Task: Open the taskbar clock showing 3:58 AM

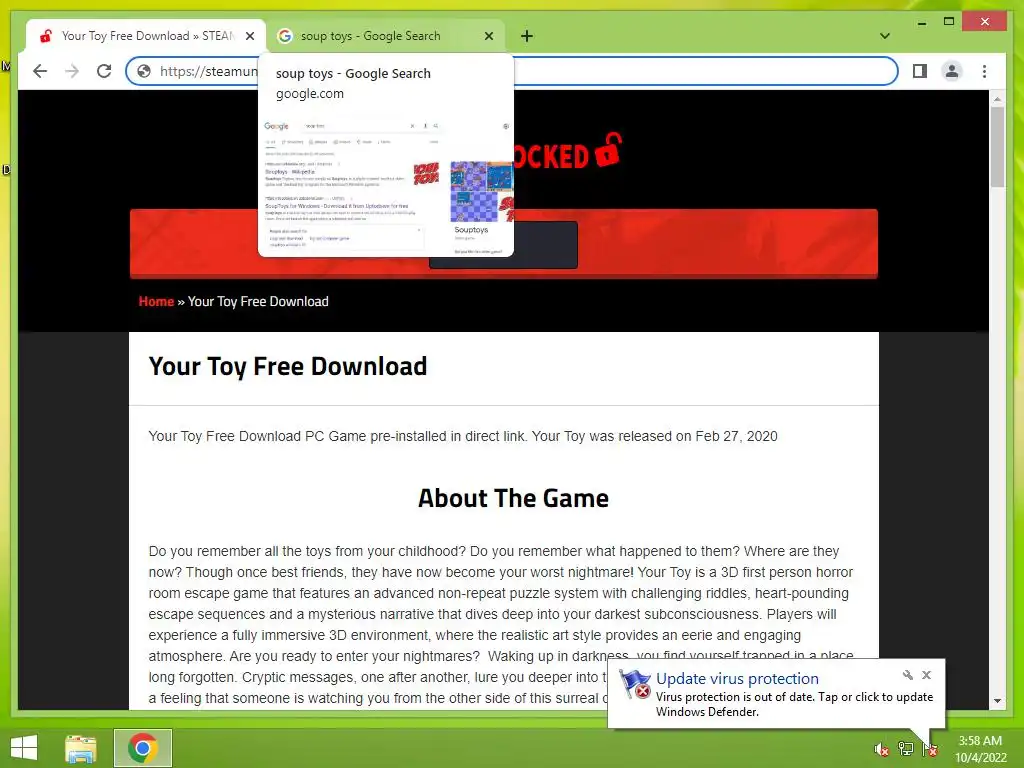Action: [x=980, y=749]
